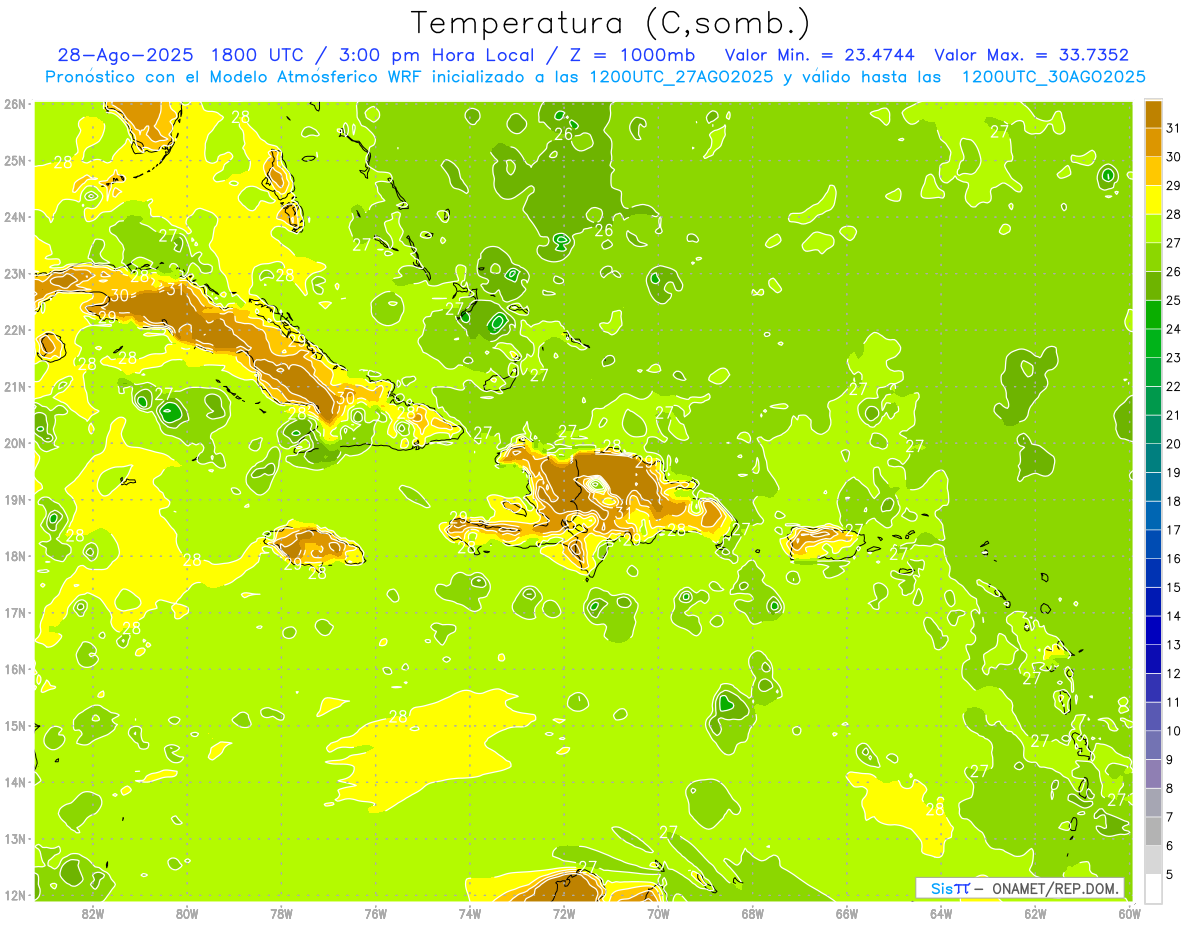Viewport: 1200px width, 927px height.
Task: Click the 62W longitude axis label
Action: [x=1036, y=913]
